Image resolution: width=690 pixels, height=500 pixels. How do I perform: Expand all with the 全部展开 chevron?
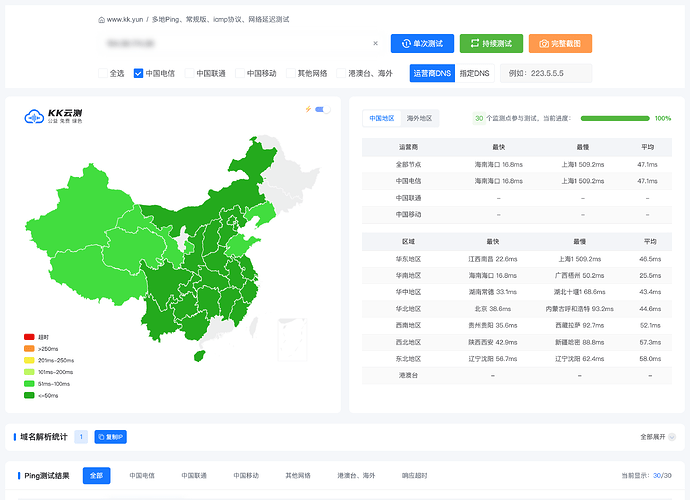coord(672,437)
